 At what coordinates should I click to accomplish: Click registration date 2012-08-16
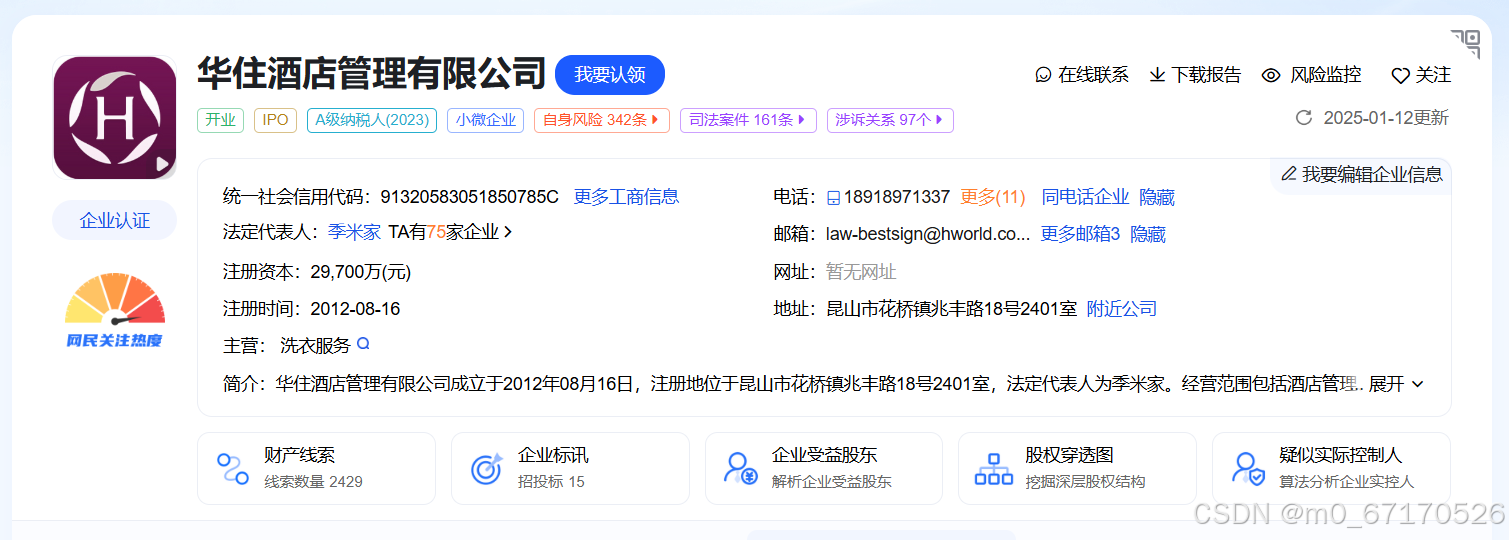355,309
